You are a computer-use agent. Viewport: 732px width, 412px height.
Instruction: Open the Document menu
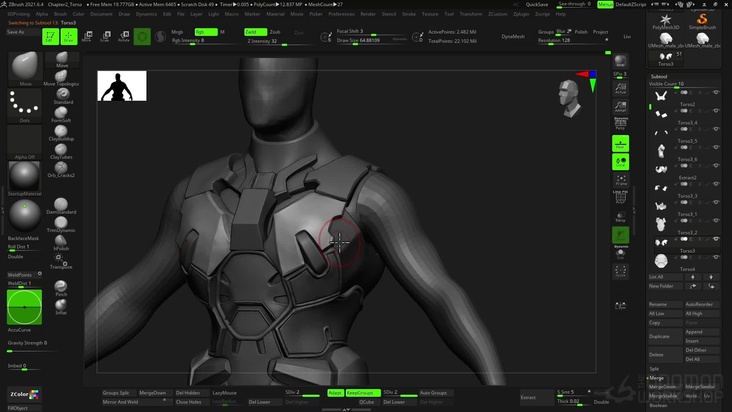(101, 14)
